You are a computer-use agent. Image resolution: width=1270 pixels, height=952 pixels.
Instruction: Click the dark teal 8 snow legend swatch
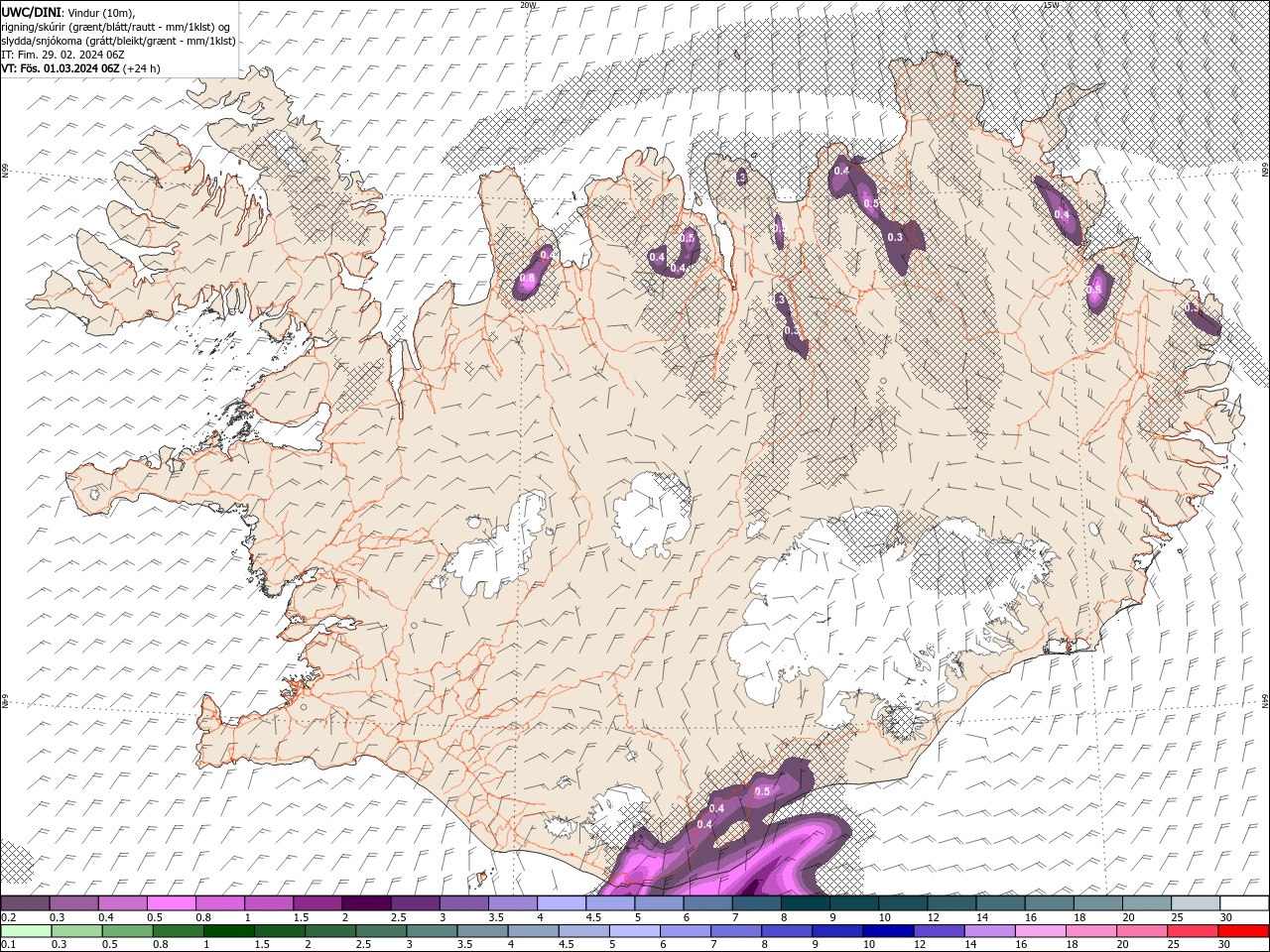coord(806,903)
